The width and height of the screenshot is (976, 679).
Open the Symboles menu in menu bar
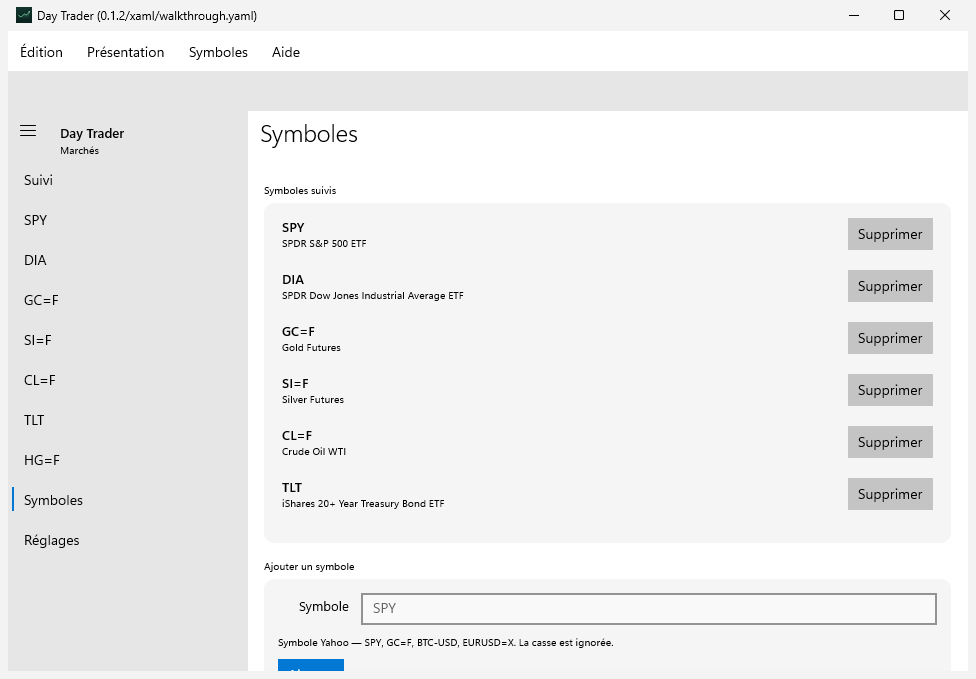(218, 52)
